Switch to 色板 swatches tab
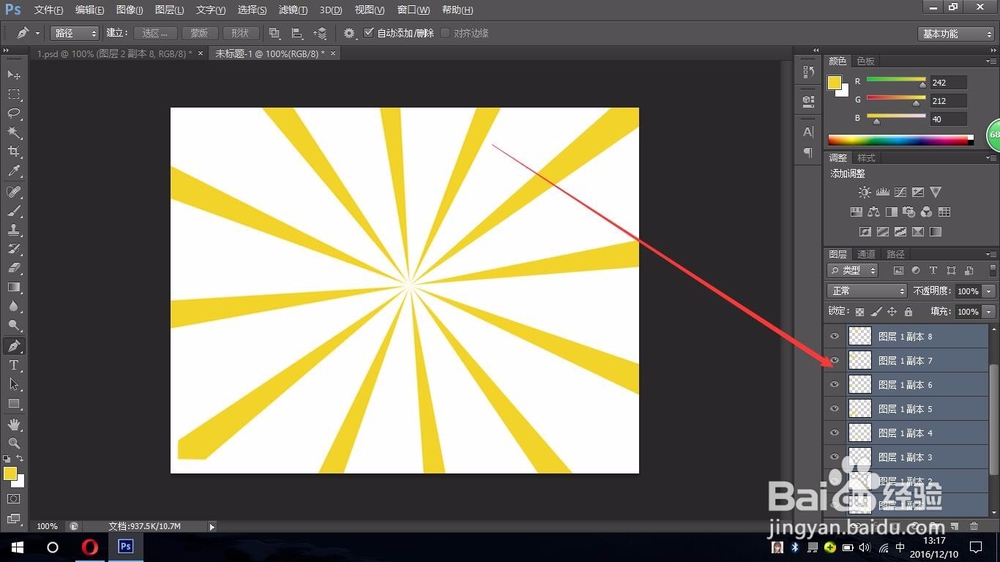Image resolution: width=1000 pixels, height=562 pixels. click(865, 61)
